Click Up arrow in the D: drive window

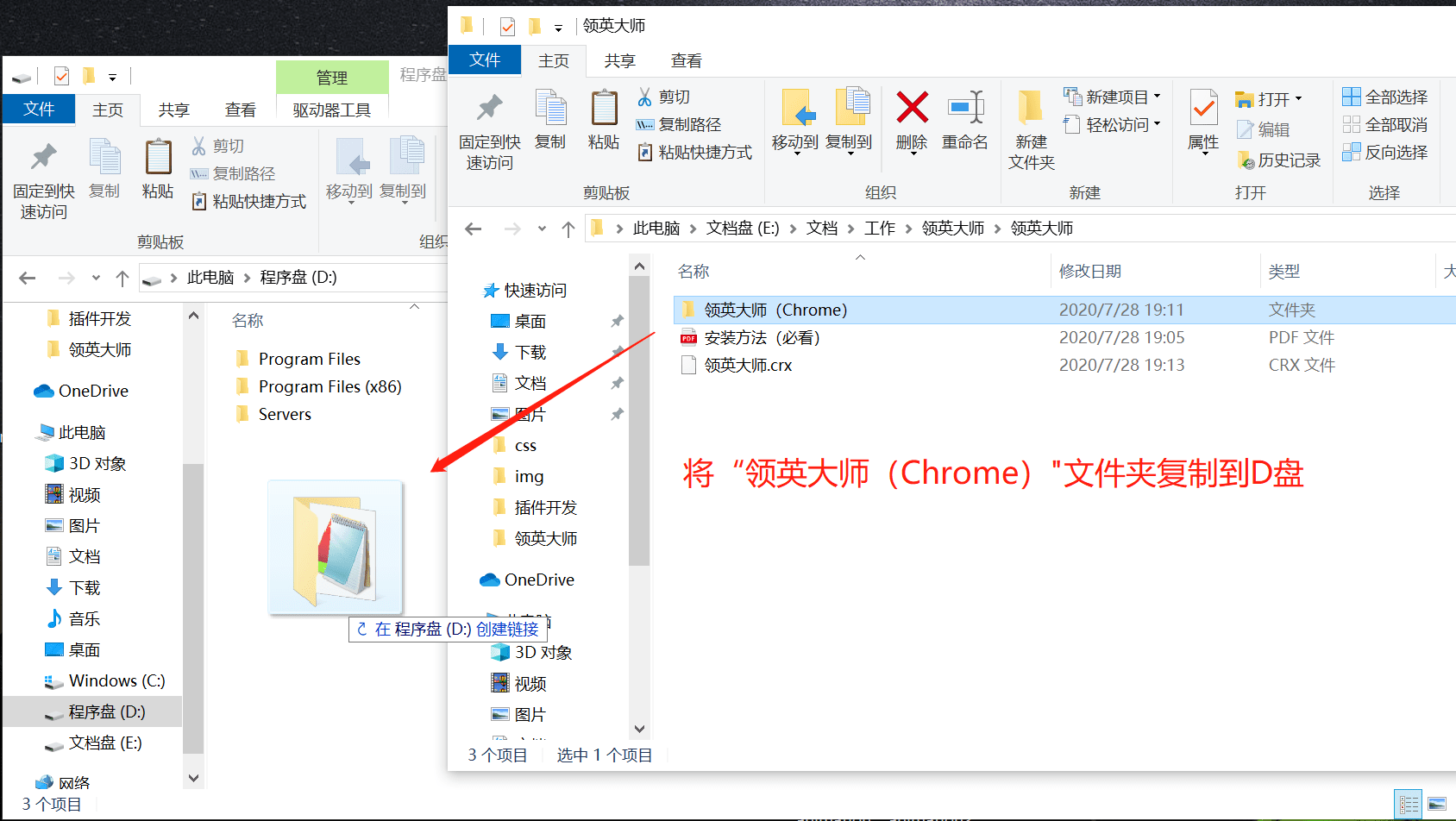[122, 278]
